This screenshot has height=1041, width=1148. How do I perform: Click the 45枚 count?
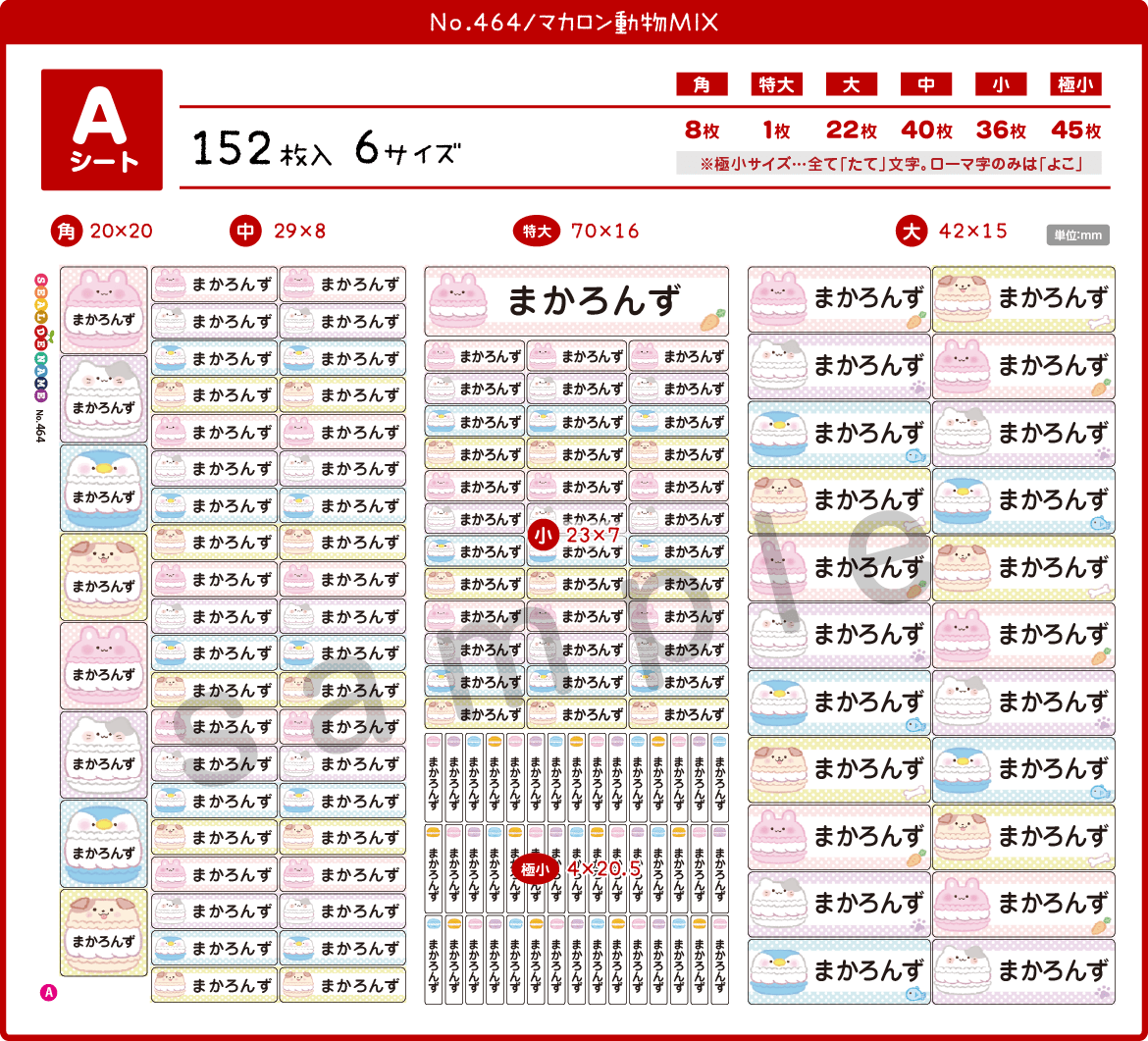click(x=1075, y=130)
